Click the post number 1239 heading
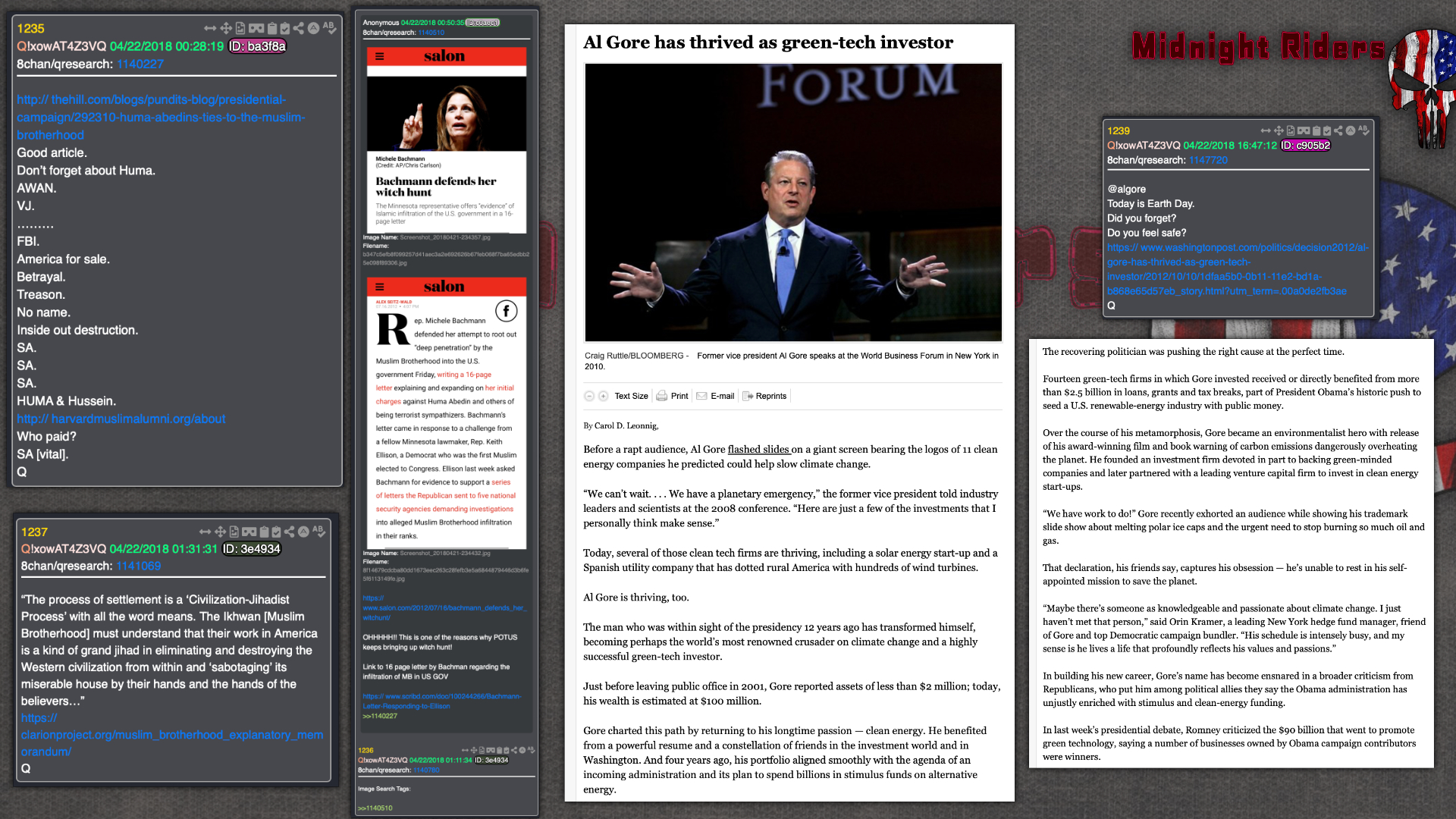The width and height of the screenshot is (1456, 819). coord(1119,130)
